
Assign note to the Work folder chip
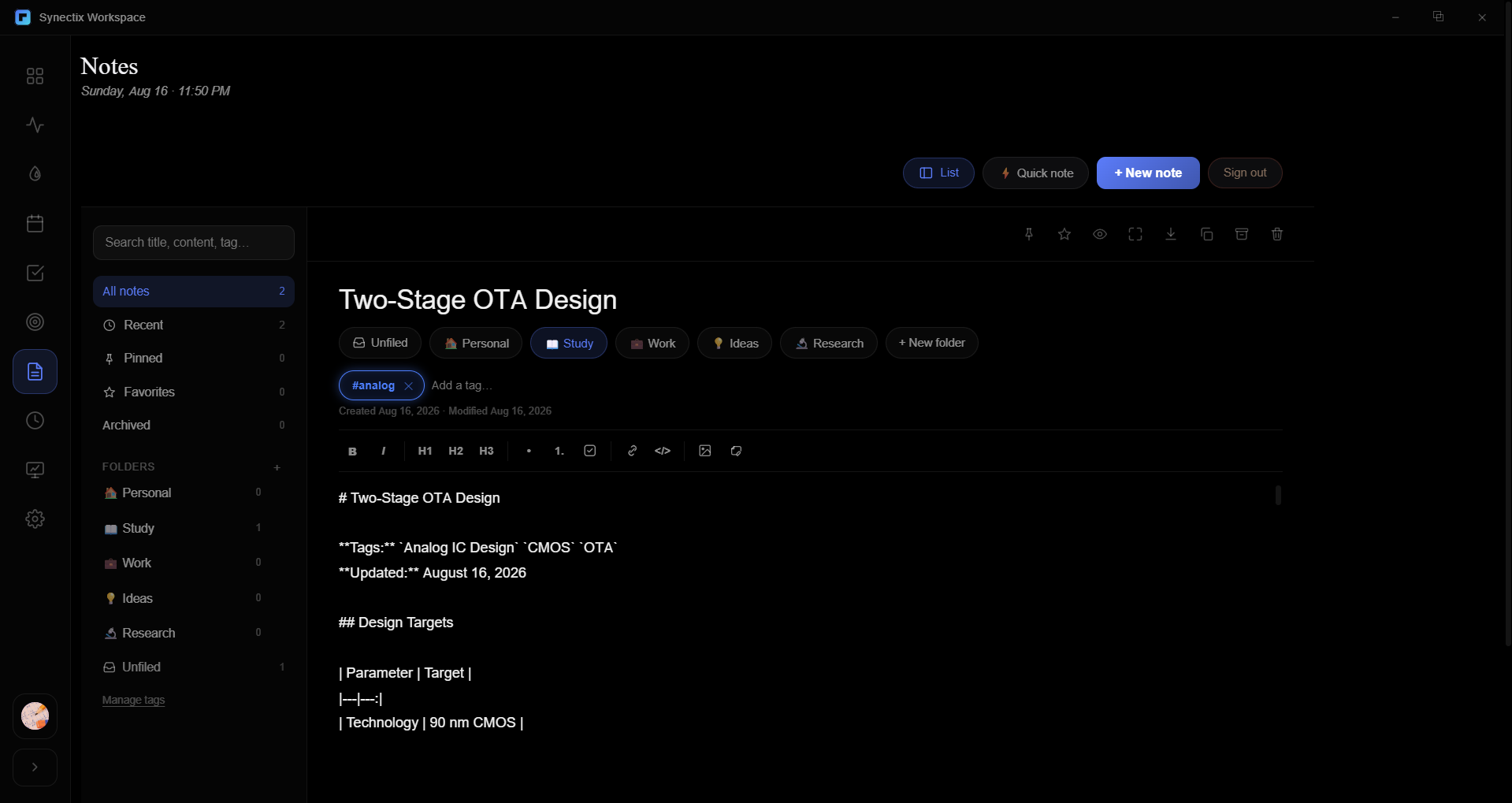pos(652,343)
